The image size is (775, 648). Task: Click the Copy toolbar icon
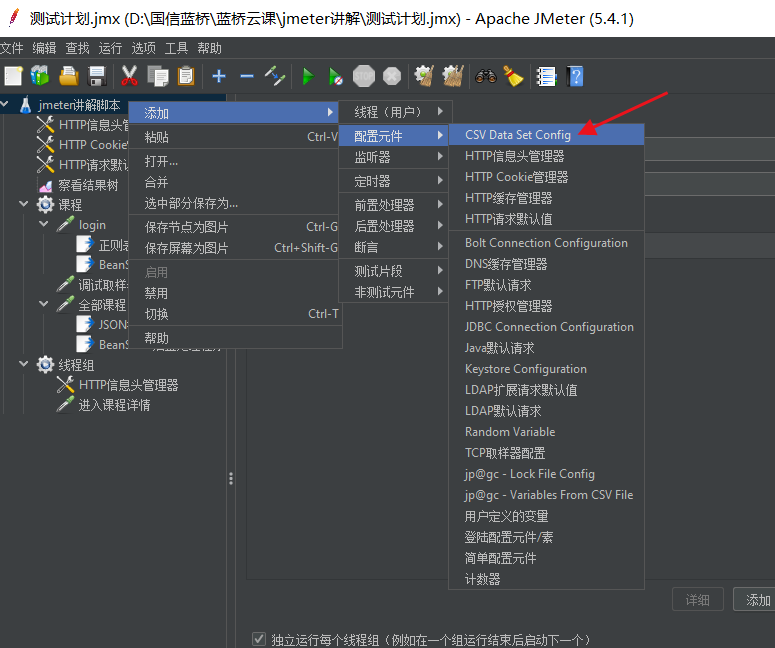(158, 77)
